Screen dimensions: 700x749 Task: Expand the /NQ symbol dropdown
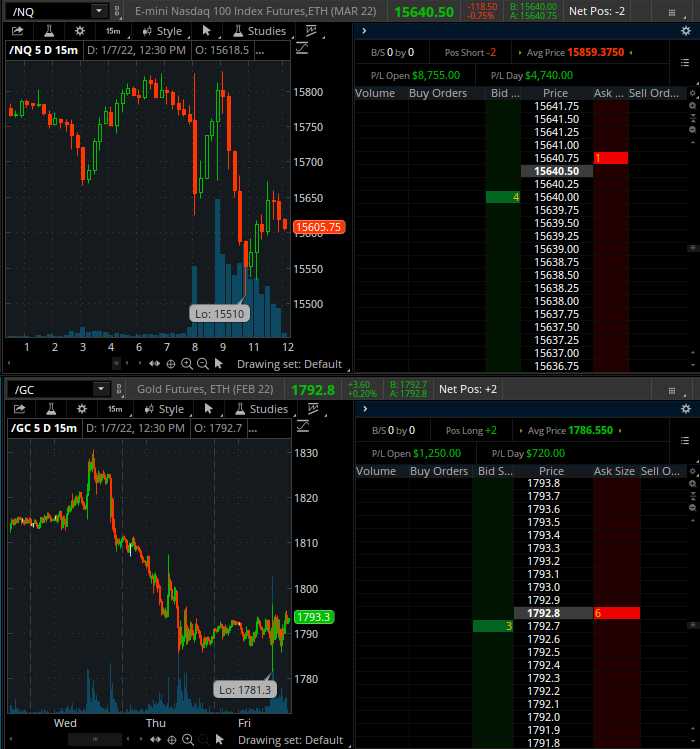[97, 11]
